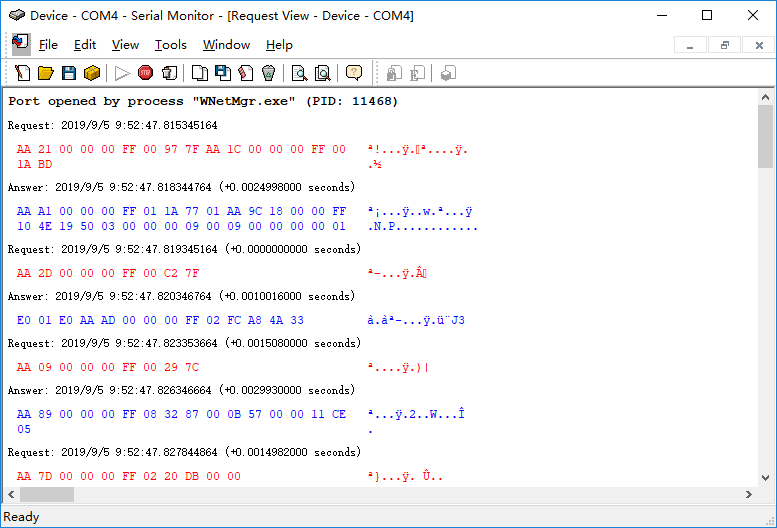The height and width of the screenshot is (528, 777).
Task: Click the speech bubble help icon
Action: pyautogui.click(x=353, y=73)
